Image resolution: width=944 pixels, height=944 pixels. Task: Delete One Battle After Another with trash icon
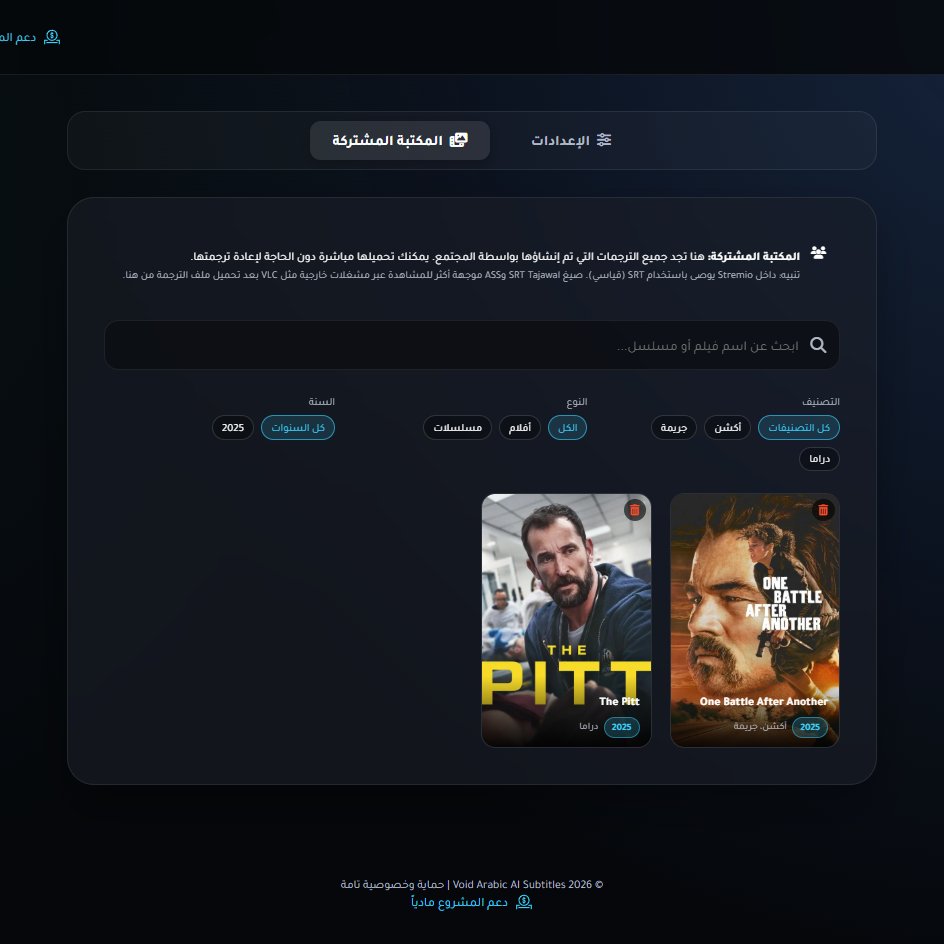tap(823, 510)
